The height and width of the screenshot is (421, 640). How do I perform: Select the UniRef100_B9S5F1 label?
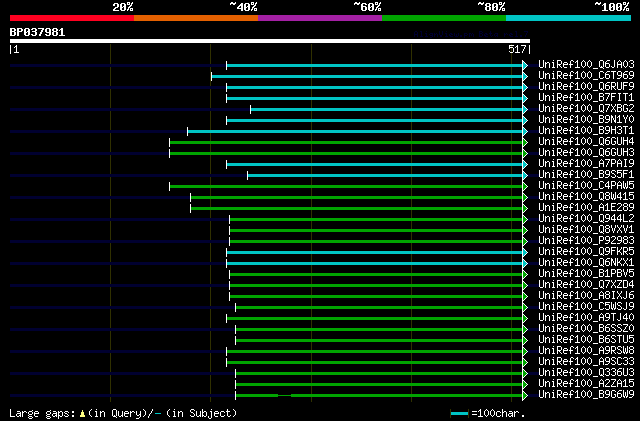[586, 175]
